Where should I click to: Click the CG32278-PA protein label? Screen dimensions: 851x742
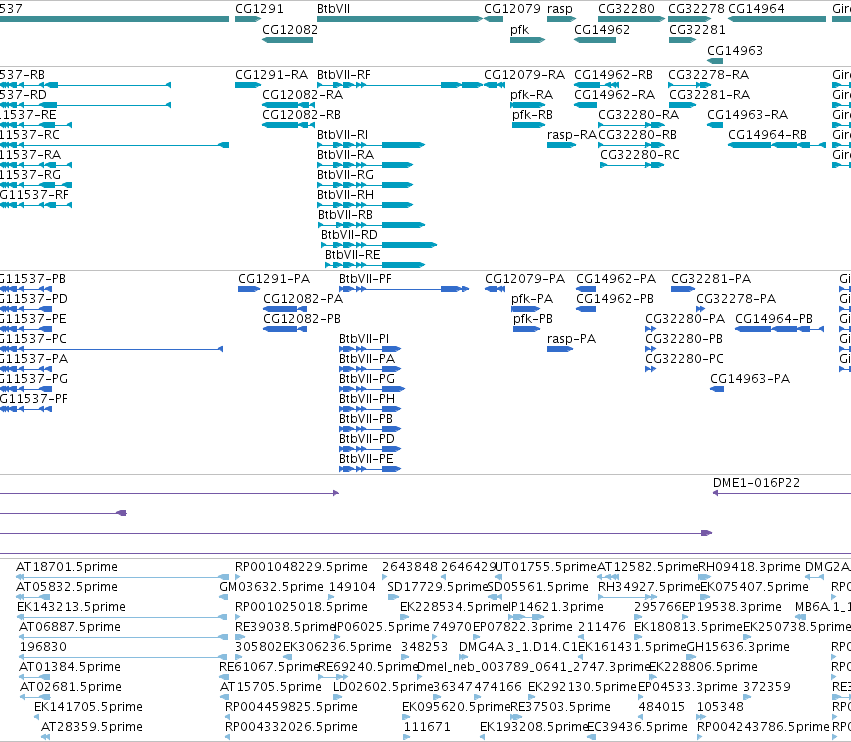tap(736, 299)
